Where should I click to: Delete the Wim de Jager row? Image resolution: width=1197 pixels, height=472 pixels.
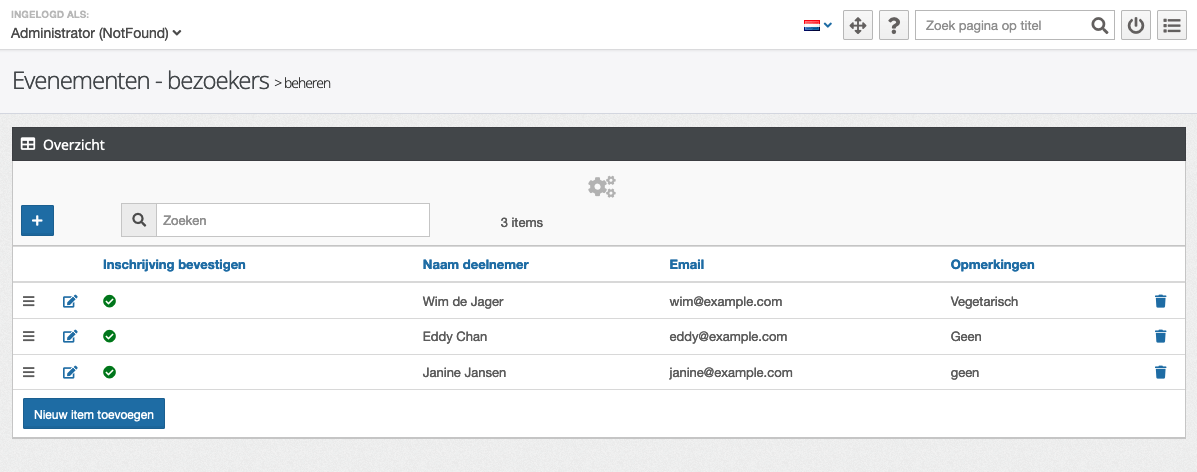click(x=1160, y=301)
